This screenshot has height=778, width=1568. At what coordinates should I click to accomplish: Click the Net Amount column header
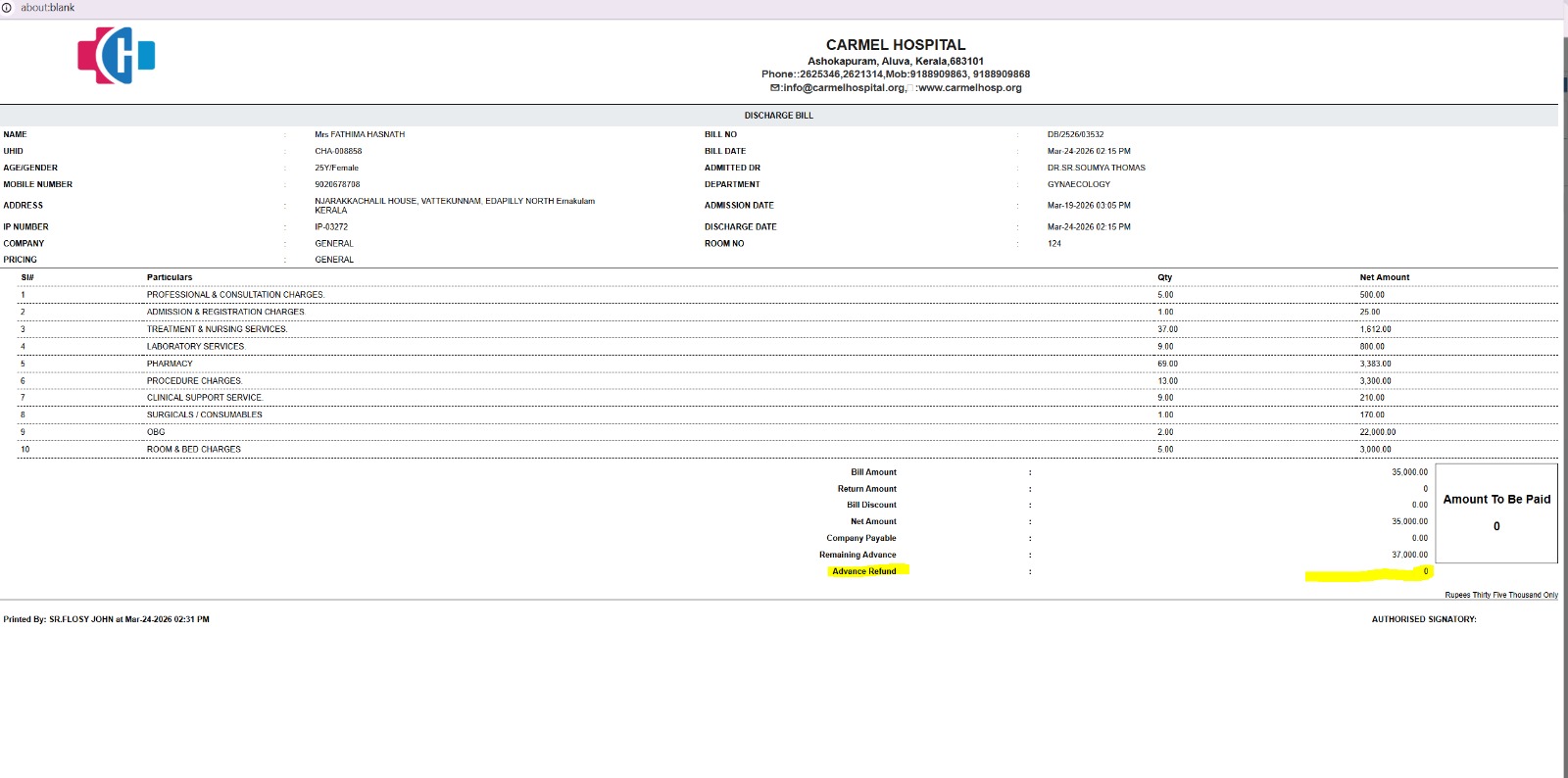(x=1384, y=277)
